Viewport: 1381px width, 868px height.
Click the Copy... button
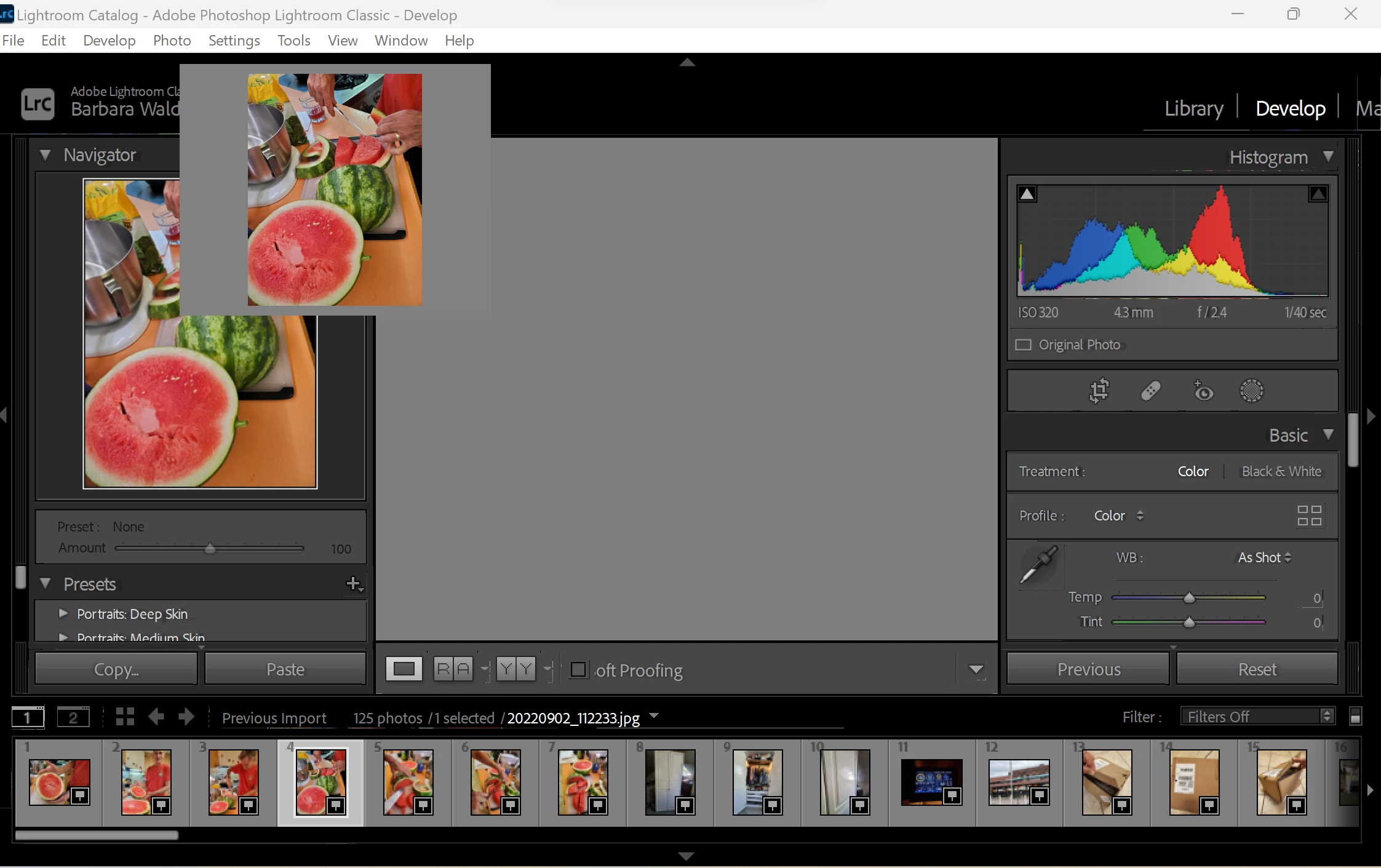click(116, 669)
